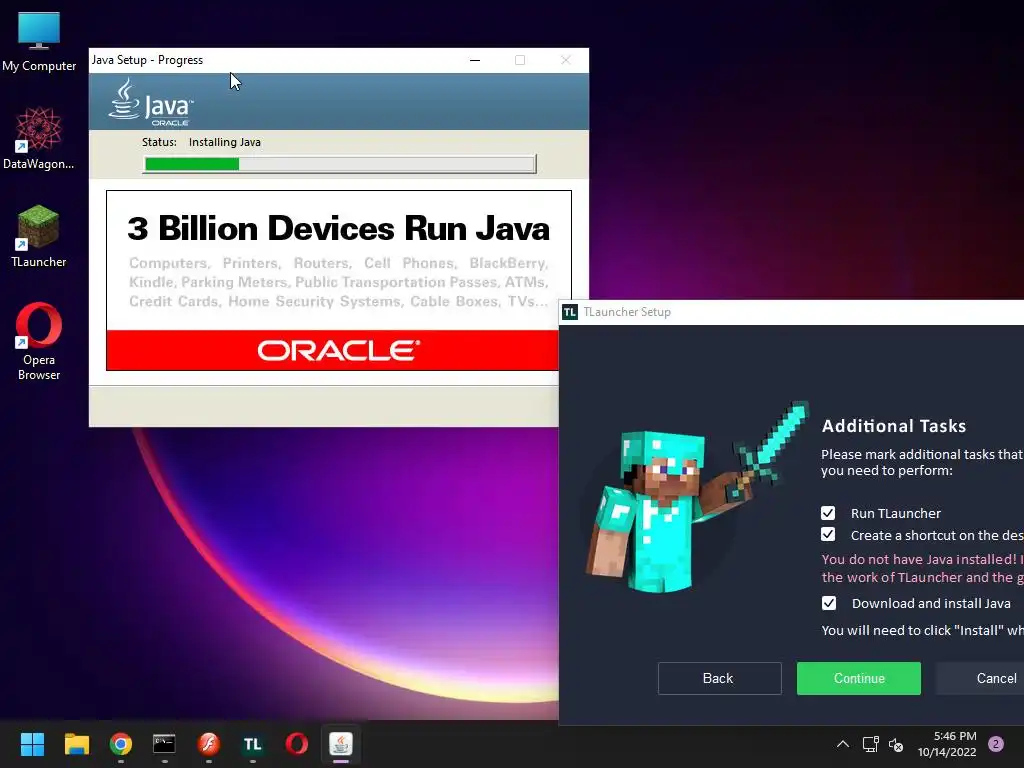Open the Opera Browser desktop shortcut
1024x768 pixels.
point(39,341)
